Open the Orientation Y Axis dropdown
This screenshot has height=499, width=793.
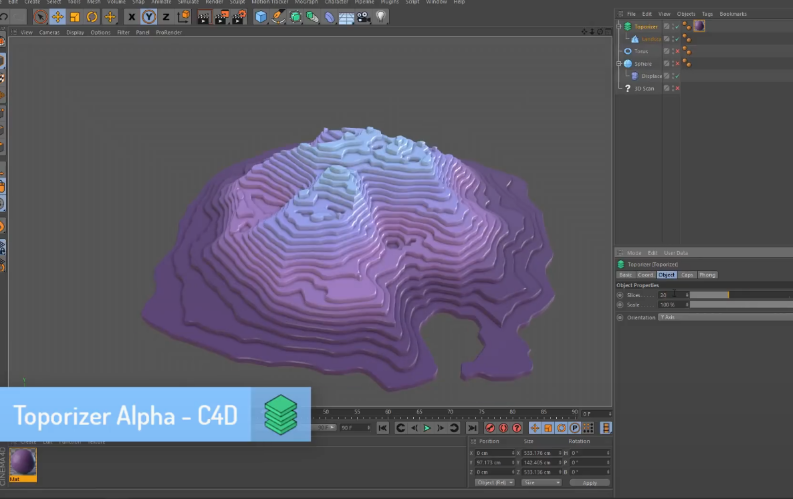722,317
